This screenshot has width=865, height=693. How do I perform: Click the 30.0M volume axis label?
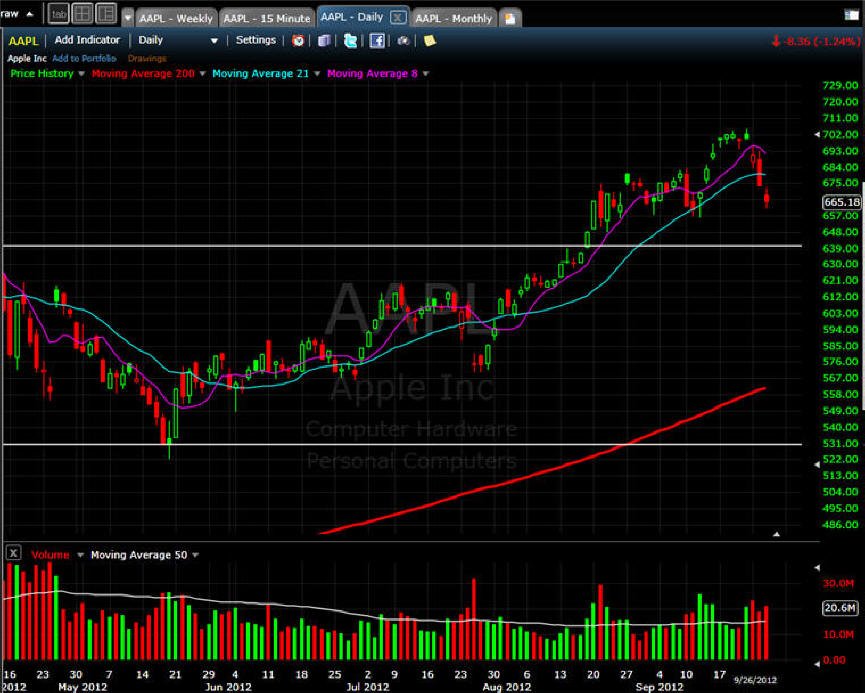coord(839,583)
